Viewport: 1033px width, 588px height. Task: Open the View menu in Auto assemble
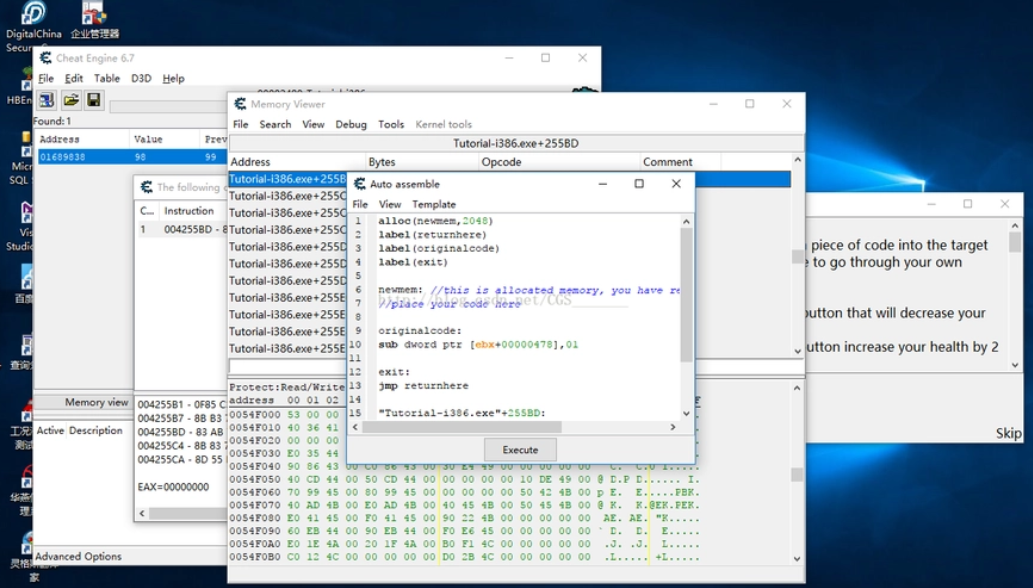[x=389, y=204]
